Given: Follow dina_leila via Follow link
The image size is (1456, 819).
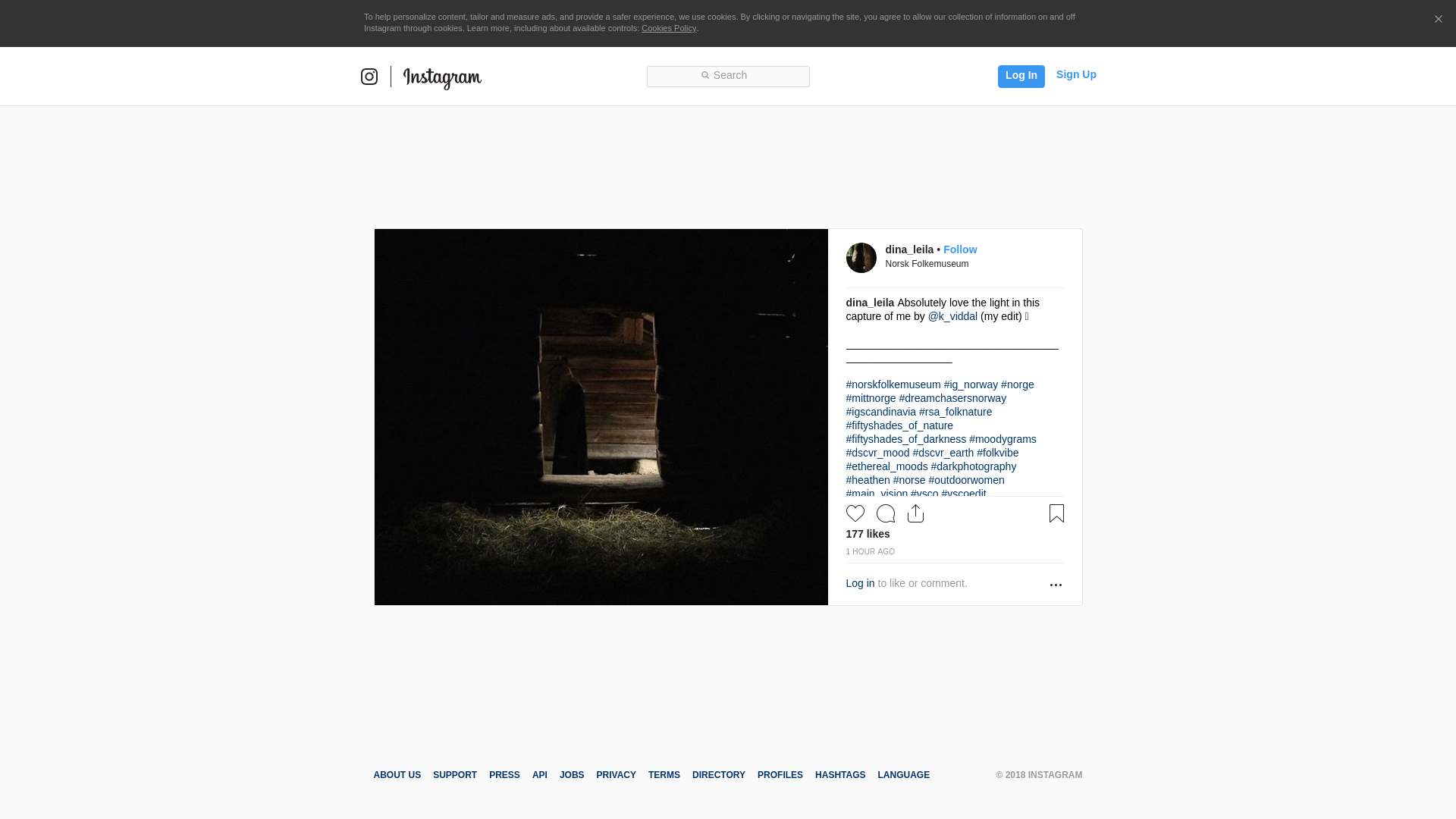Looking at the screenshot, I should (959, 249).
